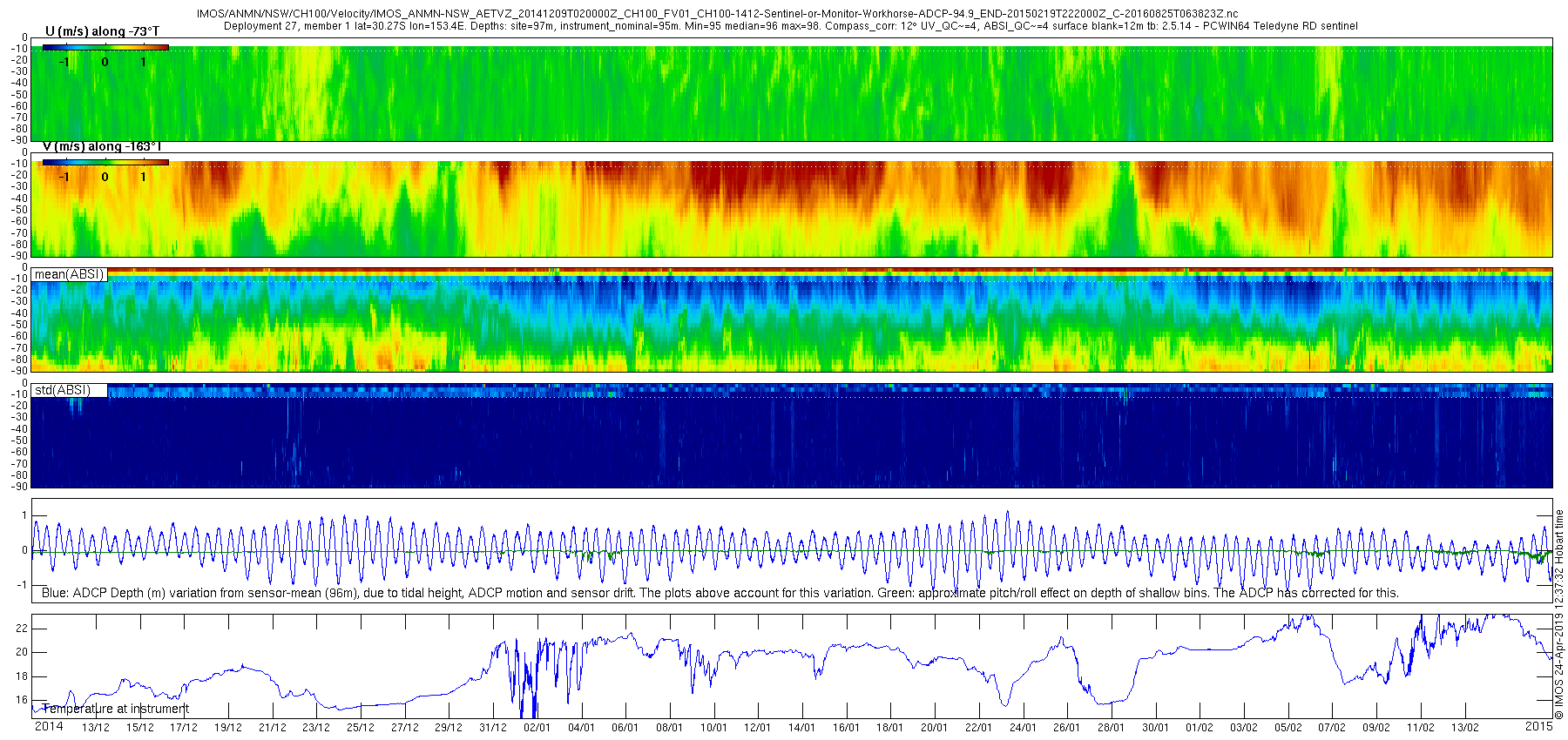1568x740 pixels.
Task: Click the '31/12' date tick label
Action: click(493, 728)
